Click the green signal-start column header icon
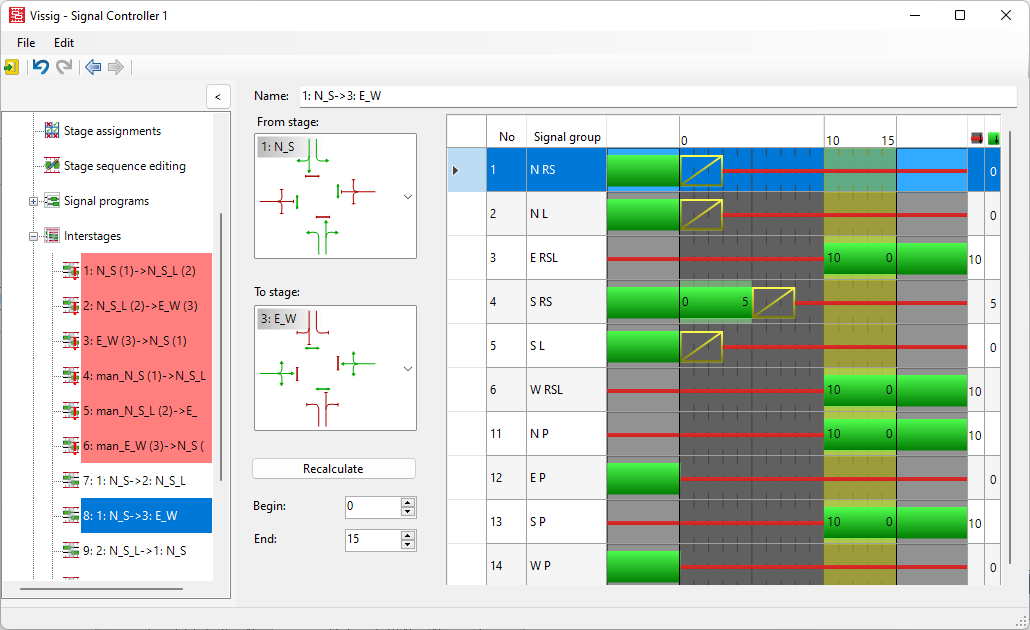The image size is (1030, 630). point(993,138)
